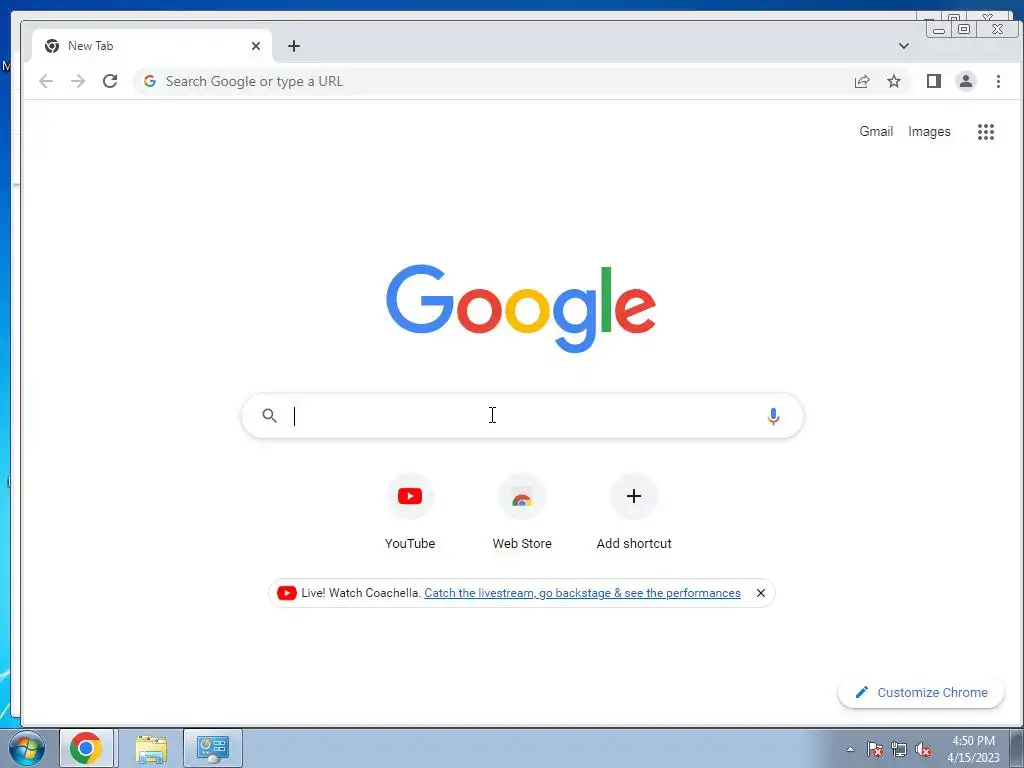Screen dimensions: 1024x768
Task: Start voice search with the microphone
Action: (x=773, y=416)
